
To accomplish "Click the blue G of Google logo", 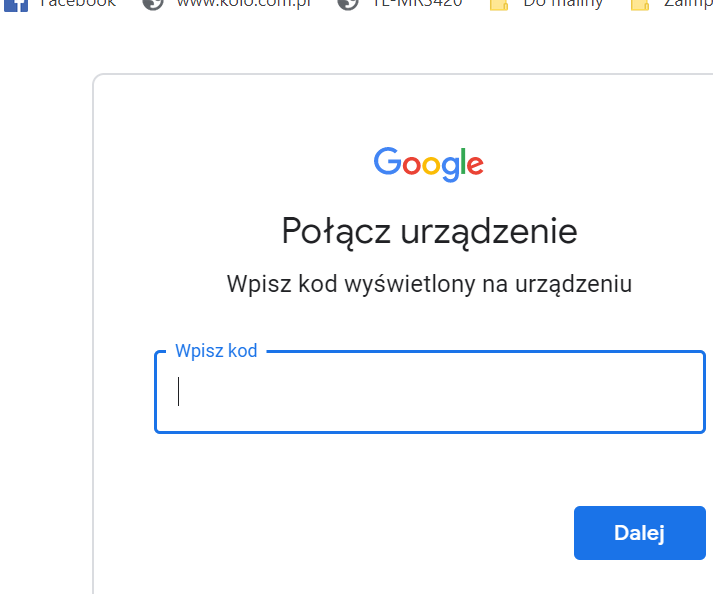I will tap(387, 161).
